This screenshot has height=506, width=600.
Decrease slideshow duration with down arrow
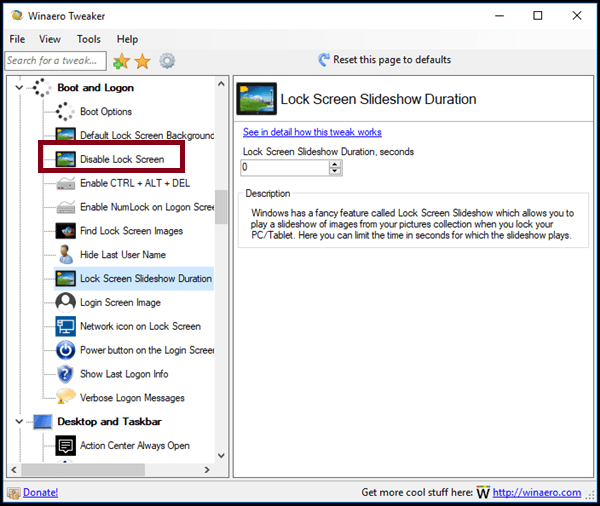point(335,171)
